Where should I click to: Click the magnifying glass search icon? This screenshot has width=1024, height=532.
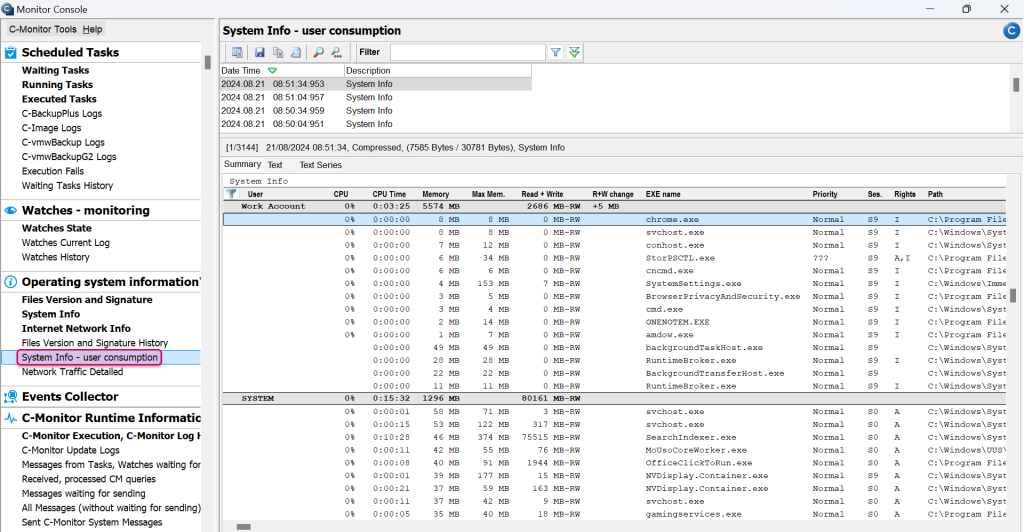coord(318,52)
